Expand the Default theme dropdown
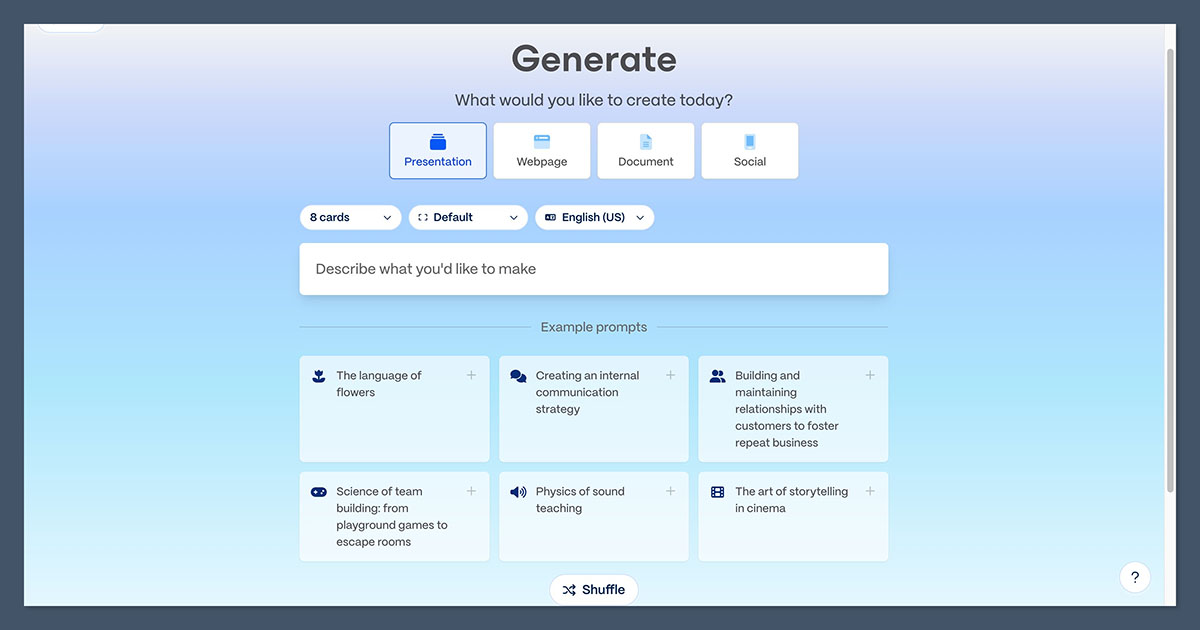 pos(467,217)
